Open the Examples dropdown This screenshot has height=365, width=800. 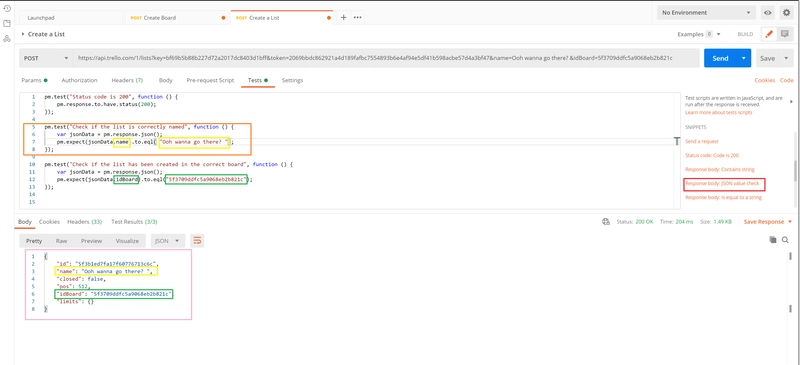point(698,34)
